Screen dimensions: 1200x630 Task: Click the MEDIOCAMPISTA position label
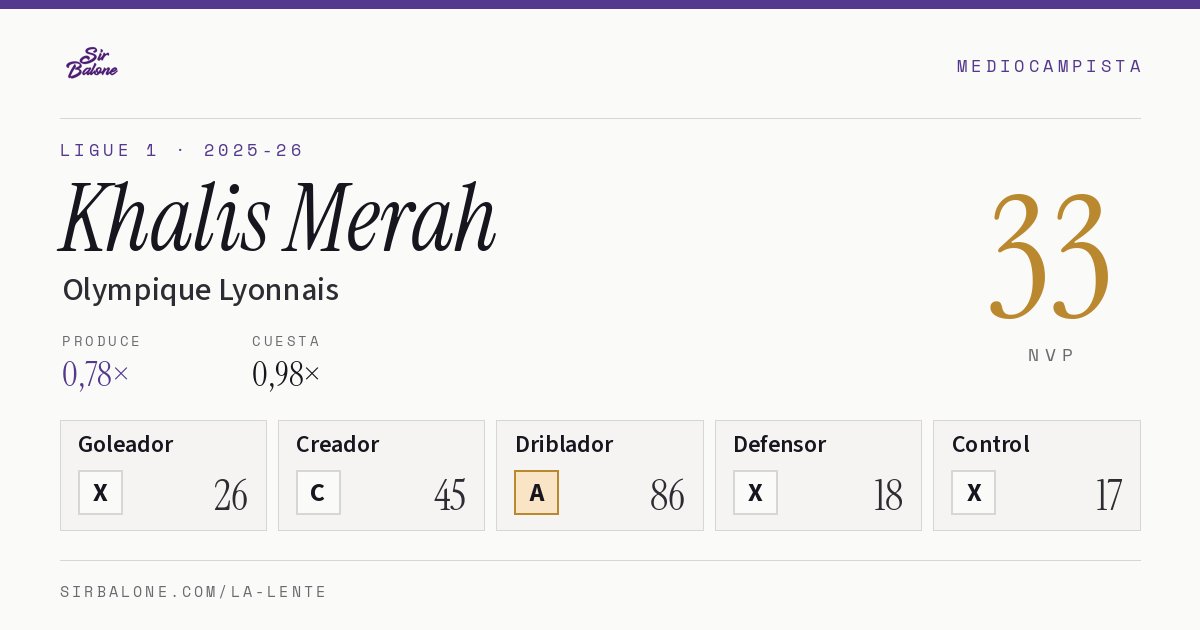tap(1049, 66)
